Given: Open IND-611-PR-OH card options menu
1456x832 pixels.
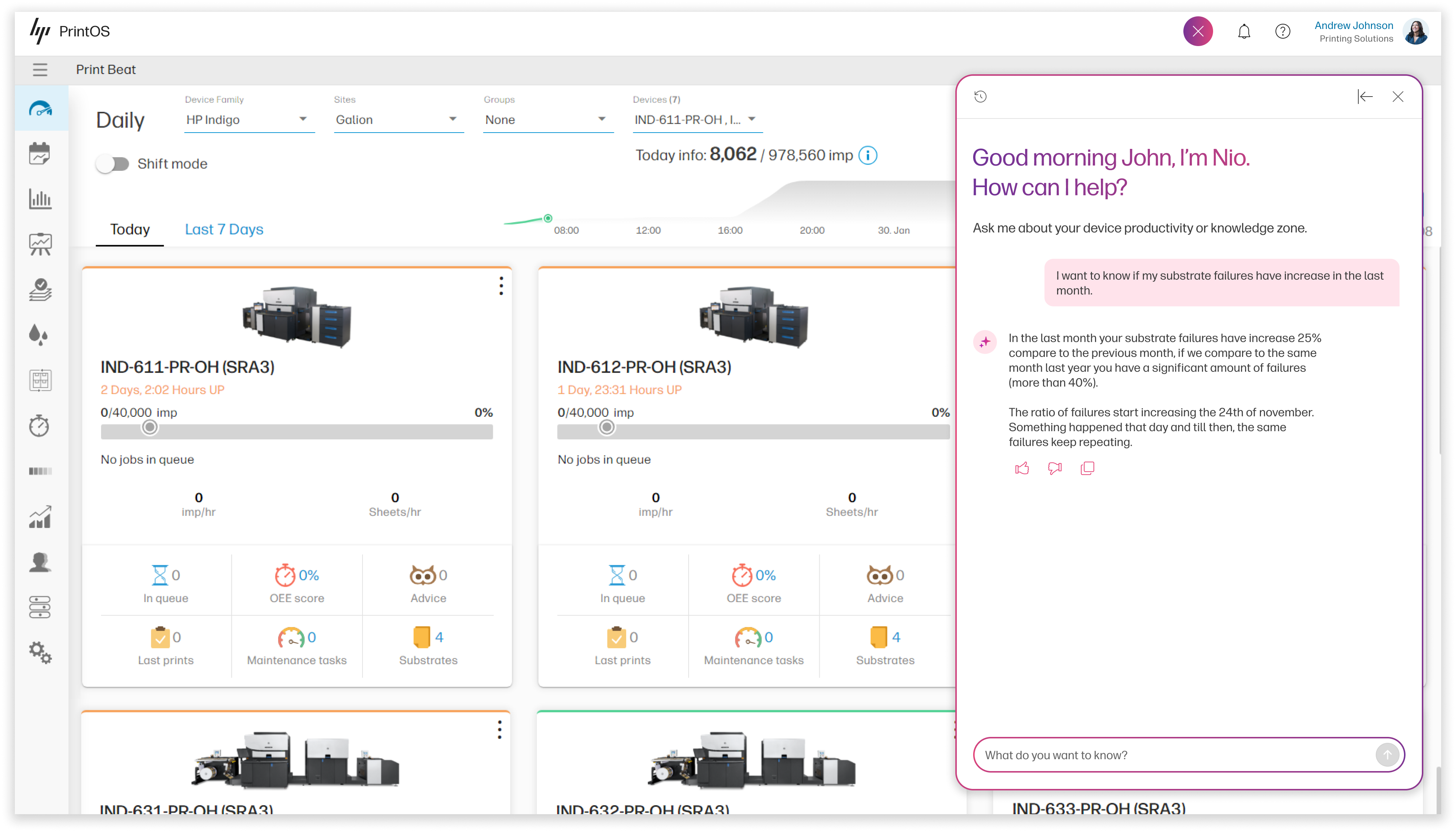Looking at the screenshot, I should (501, 286).
